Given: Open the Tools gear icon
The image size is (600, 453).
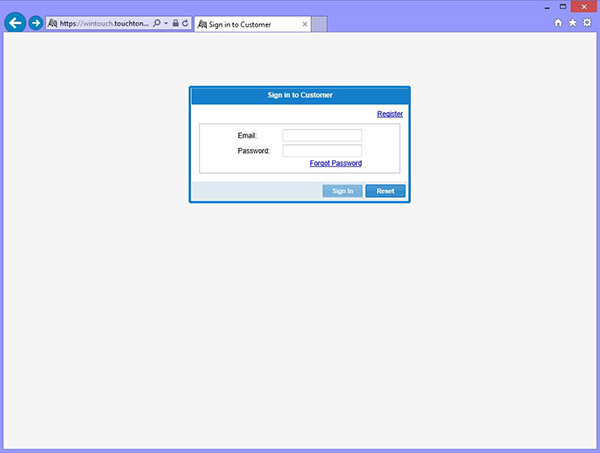Looking at the screenshot, I should (587, 23).
